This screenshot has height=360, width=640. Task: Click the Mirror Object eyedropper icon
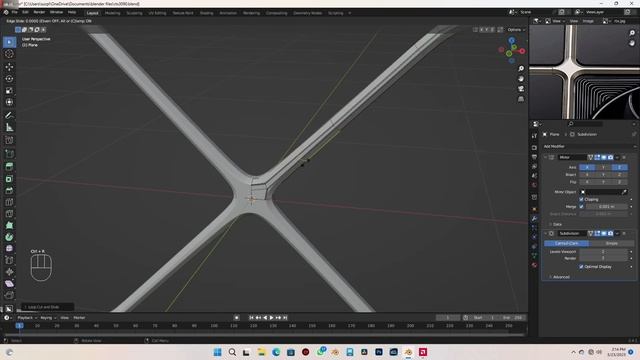[624, 192]
